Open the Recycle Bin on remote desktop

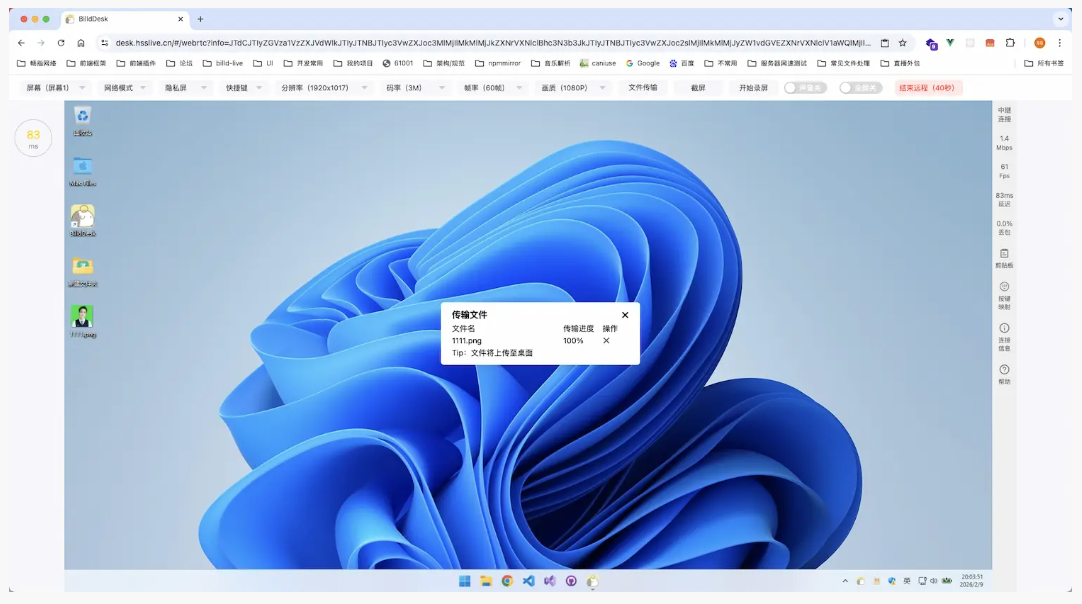click(x=82, y=119)
